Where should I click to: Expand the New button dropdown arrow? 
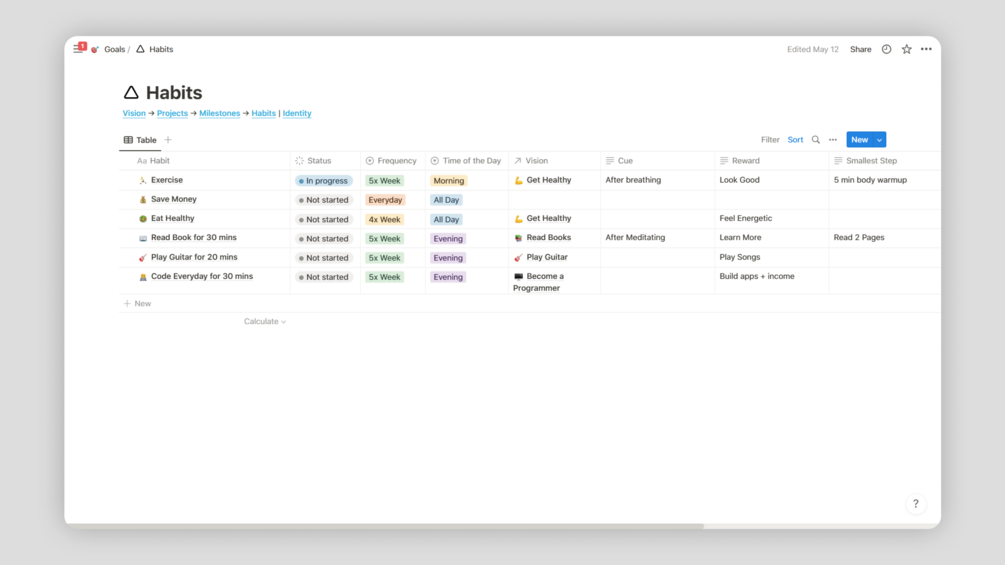click(x=879, y=140)
